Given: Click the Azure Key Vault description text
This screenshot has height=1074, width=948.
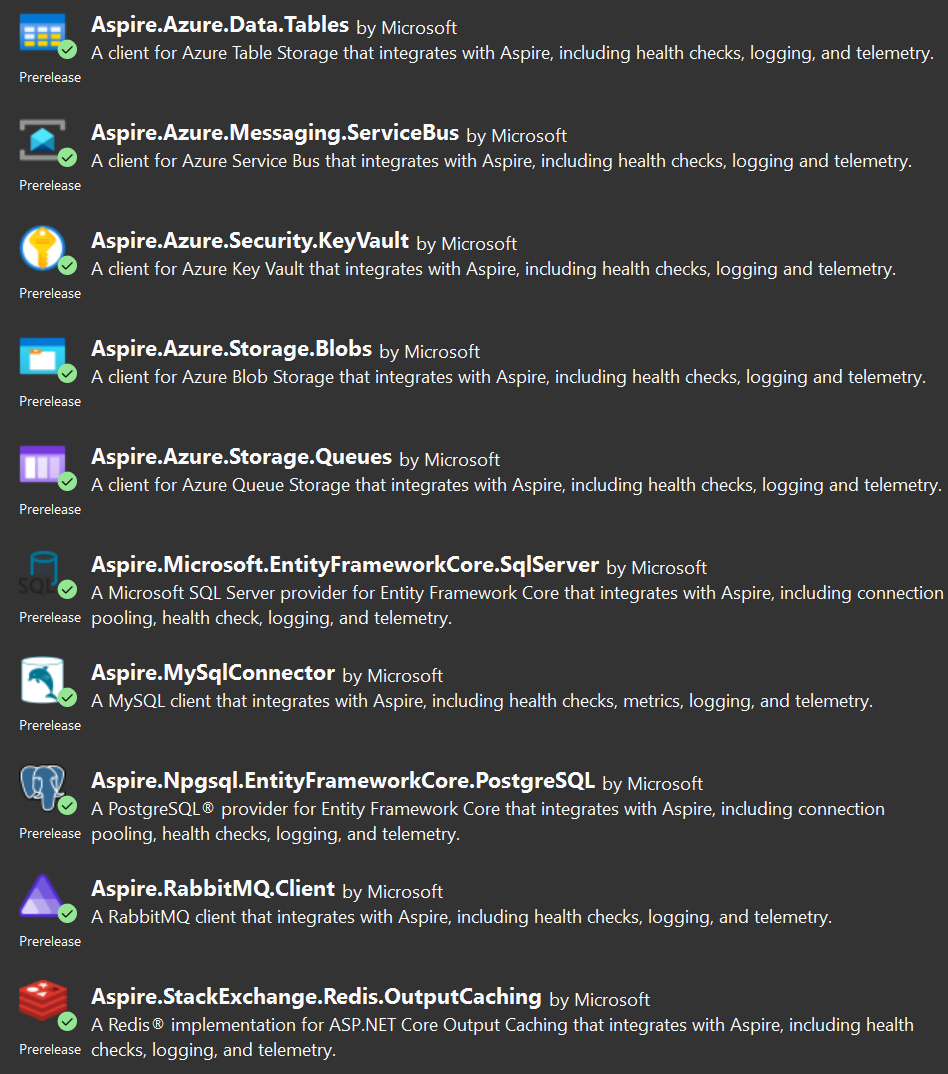Looking at the screenshot, I should [x=493, y=269].
